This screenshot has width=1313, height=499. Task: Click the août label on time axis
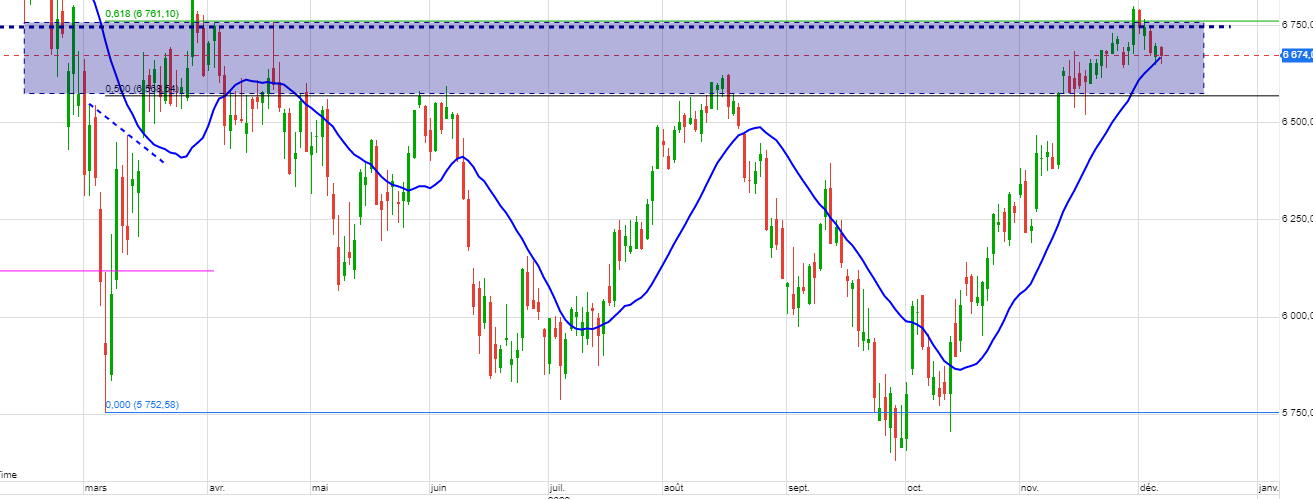(674, 488)
